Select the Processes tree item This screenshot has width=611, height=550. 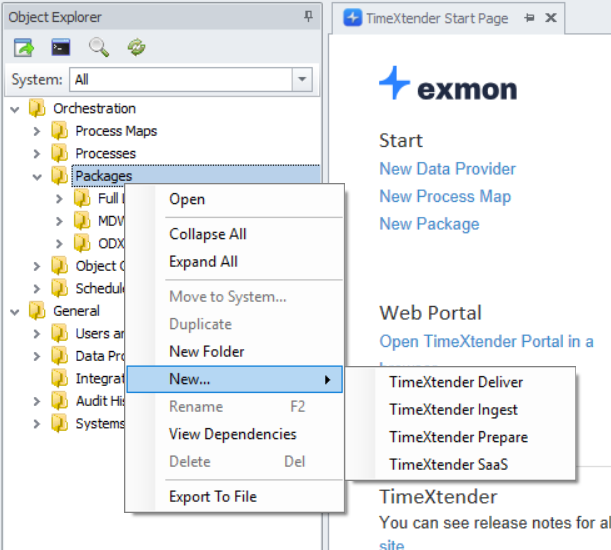(106, 154)
